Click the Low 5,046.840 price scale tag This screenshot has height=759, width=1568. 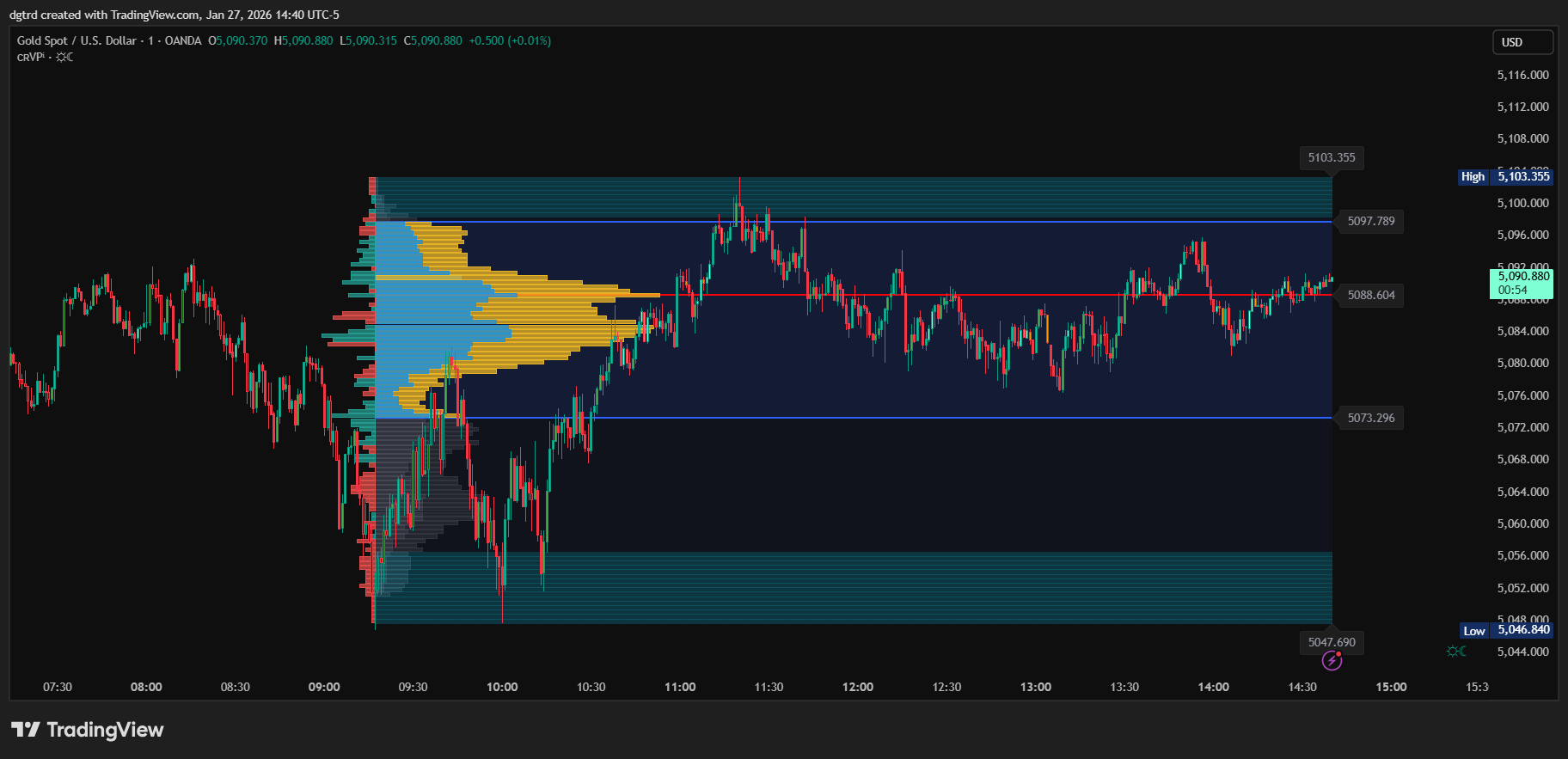pos(1507,630)
